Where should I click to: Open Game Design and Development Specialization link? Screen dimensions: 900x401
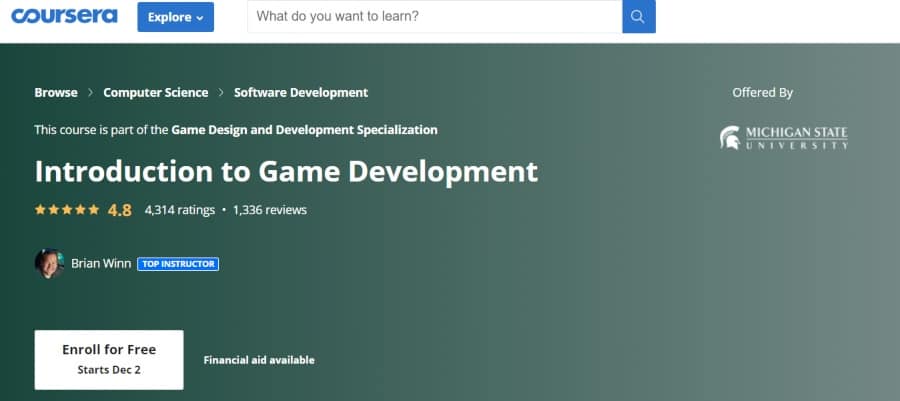(304, 130)
